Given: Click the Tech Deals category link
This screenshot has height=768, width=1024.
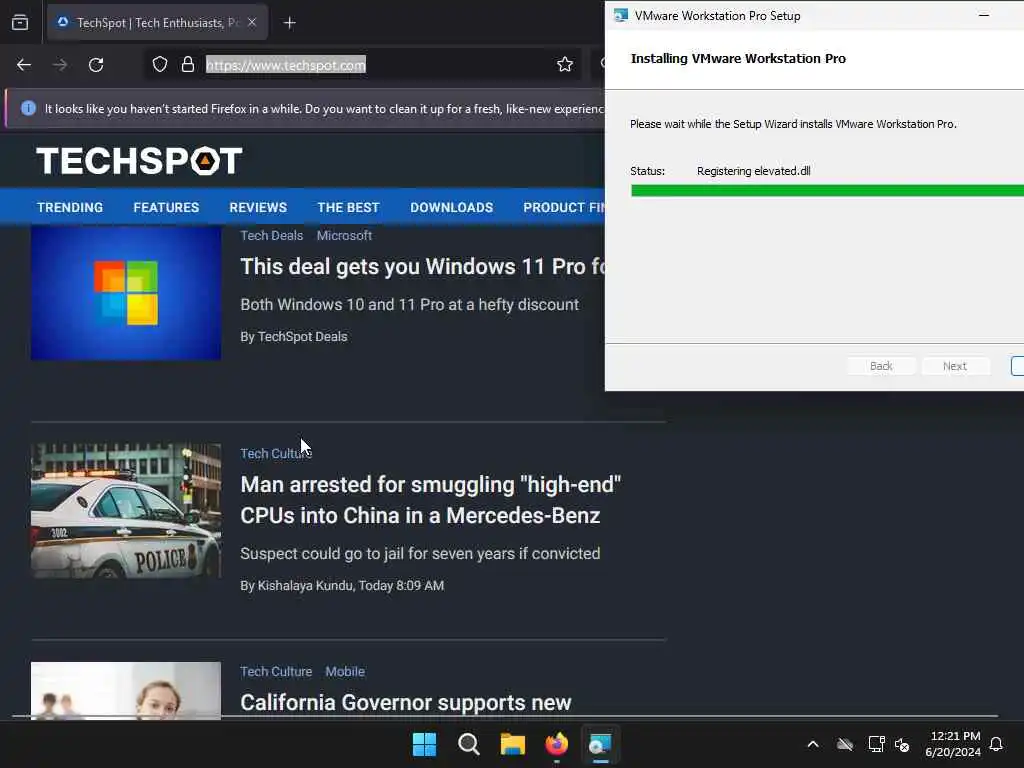Looking at the screenshot, I should point(272,236).
